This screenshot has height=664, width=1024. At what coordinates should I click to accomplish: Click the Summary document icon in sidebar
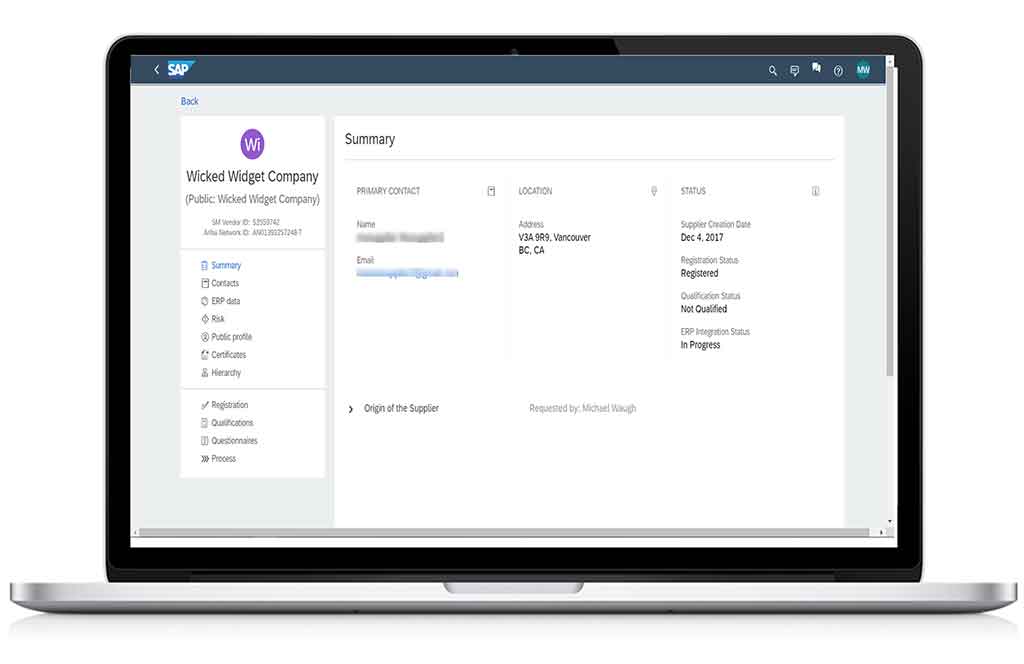click(x=204, y=266)
